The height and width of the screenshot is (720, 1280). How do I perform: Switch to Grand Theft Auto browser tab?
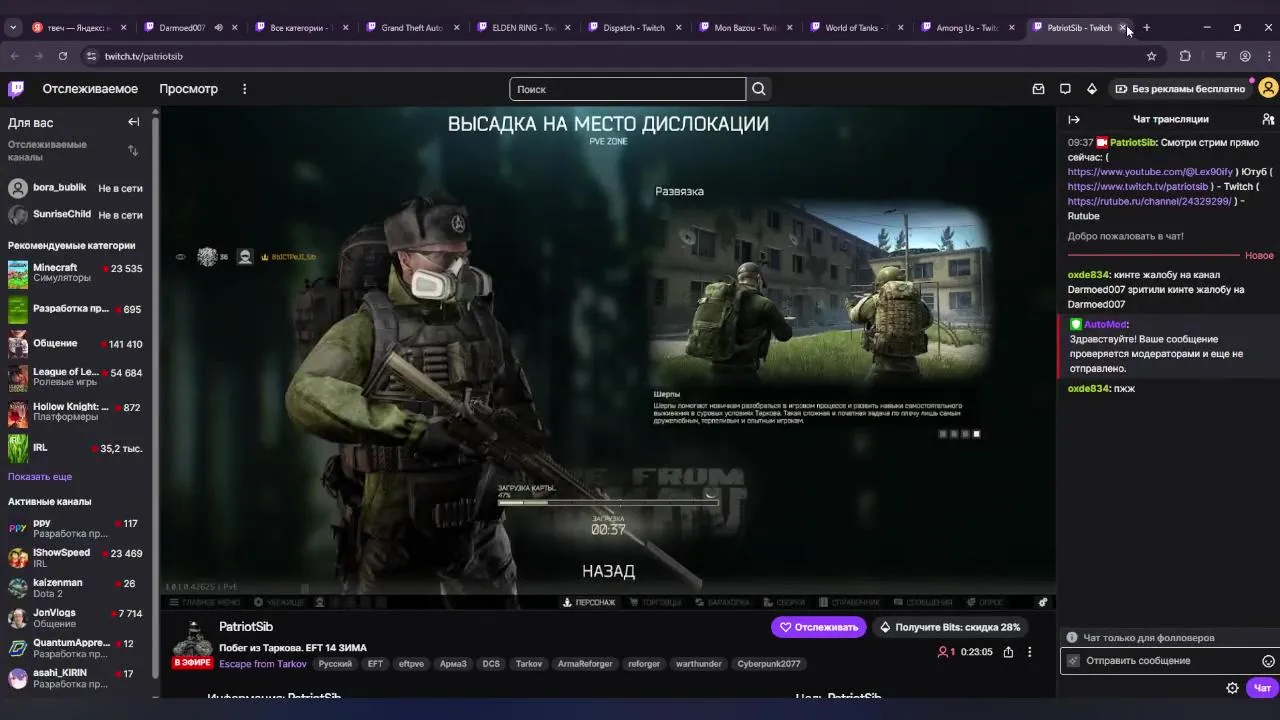[411, 27]
